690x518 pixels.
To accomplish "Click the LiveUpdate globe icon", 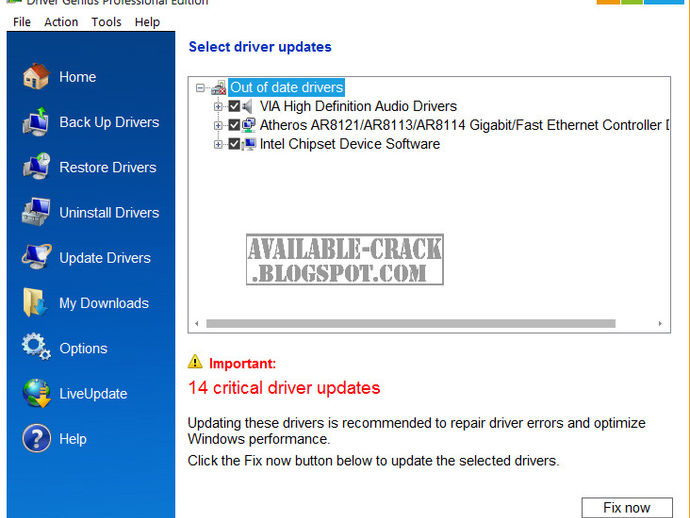I will (36, 393).
